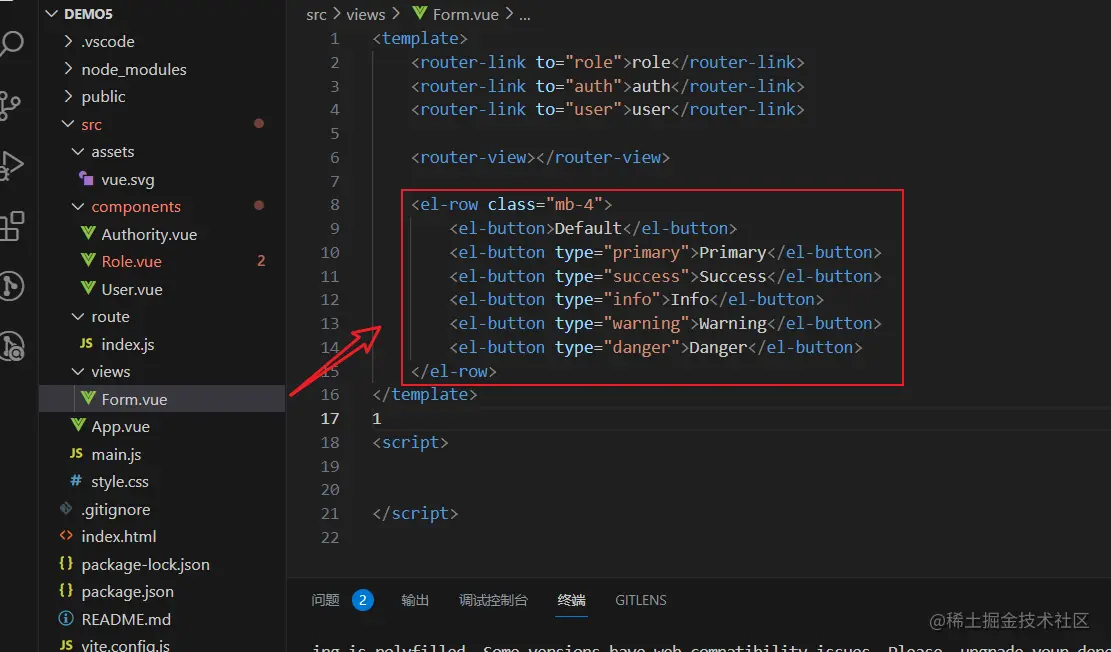Image resolution: width=1111 pixels, height=652 pixels.
Task: Expand the public folder
Action: coord(68,96)
